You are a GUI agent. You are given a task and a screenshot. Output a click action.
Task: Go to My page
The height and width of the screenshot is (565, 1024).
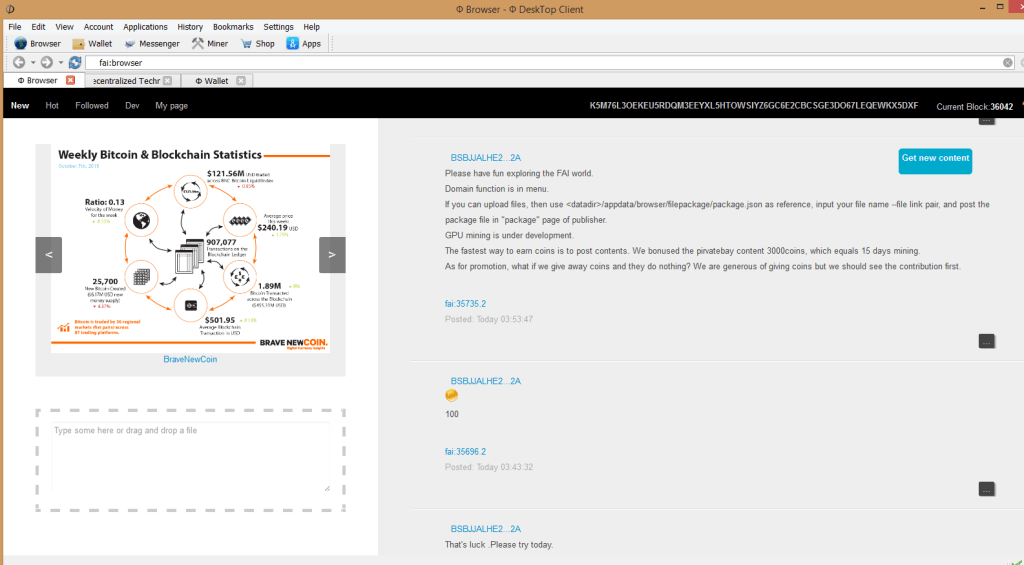(172, 105)
